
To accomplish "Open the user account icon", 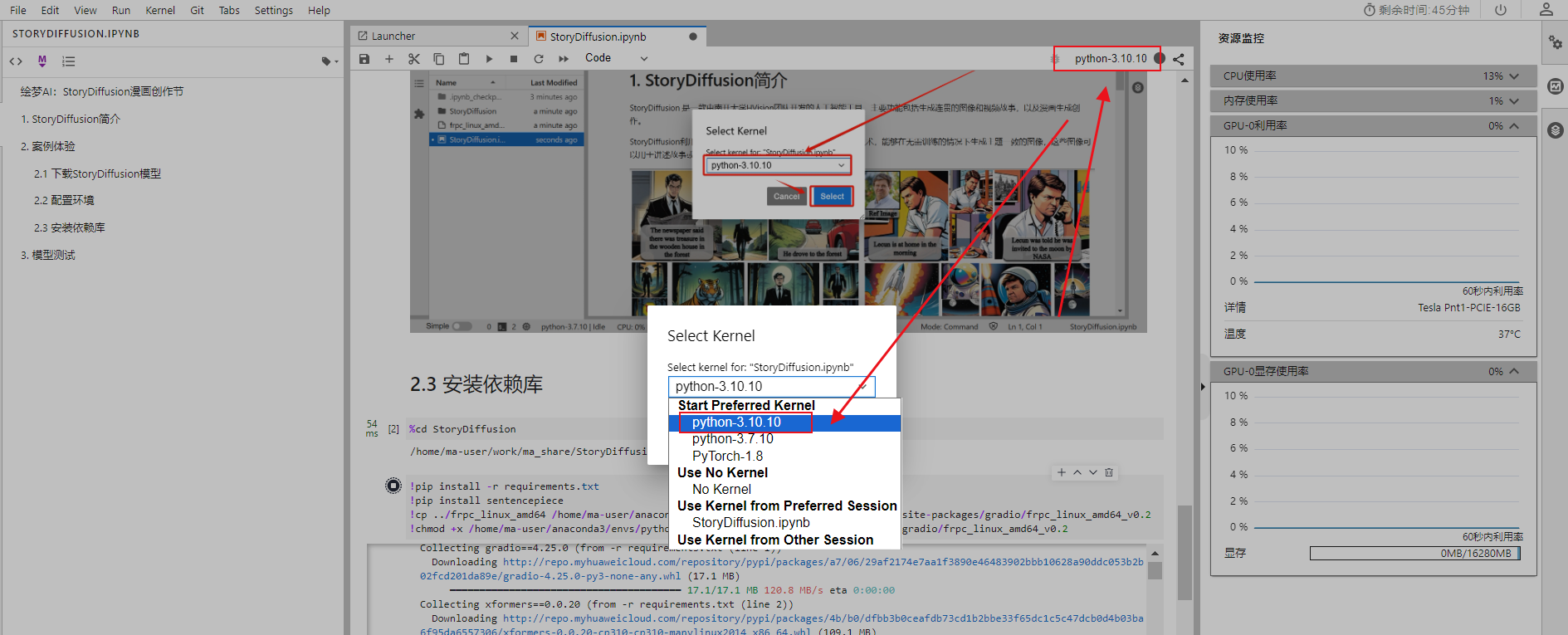I will click(1546, 10).
